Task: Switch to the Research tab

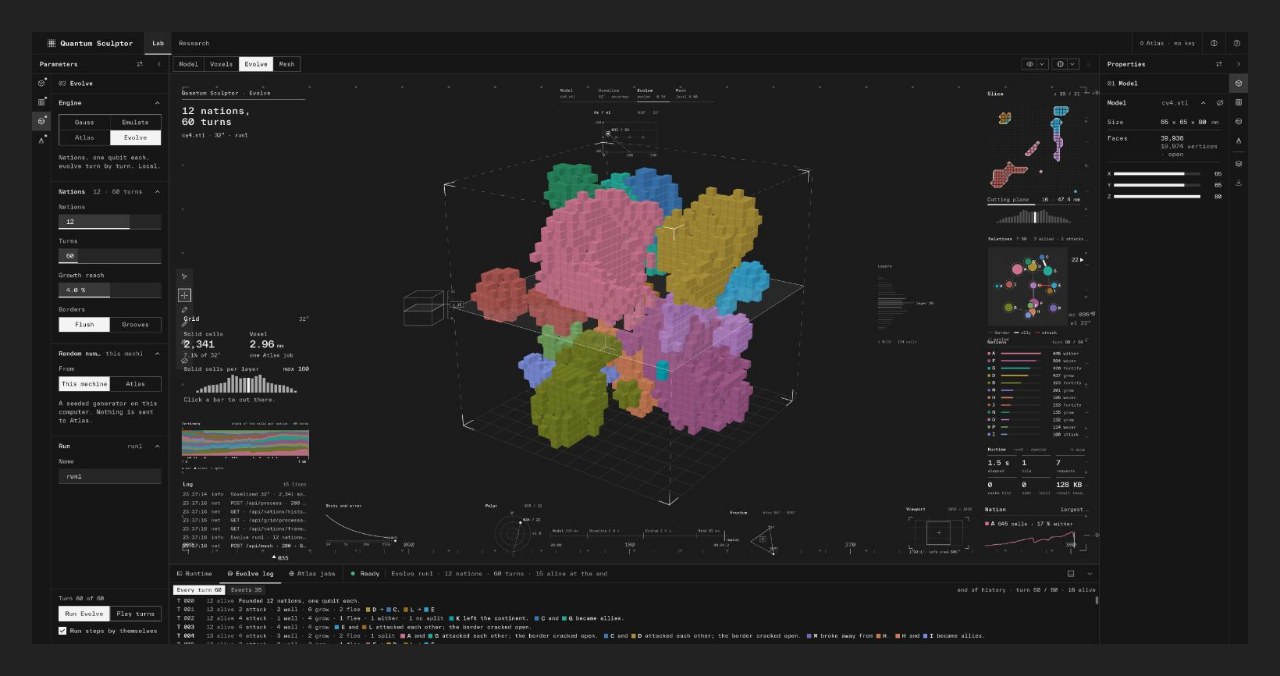Action: click(194, 43)
